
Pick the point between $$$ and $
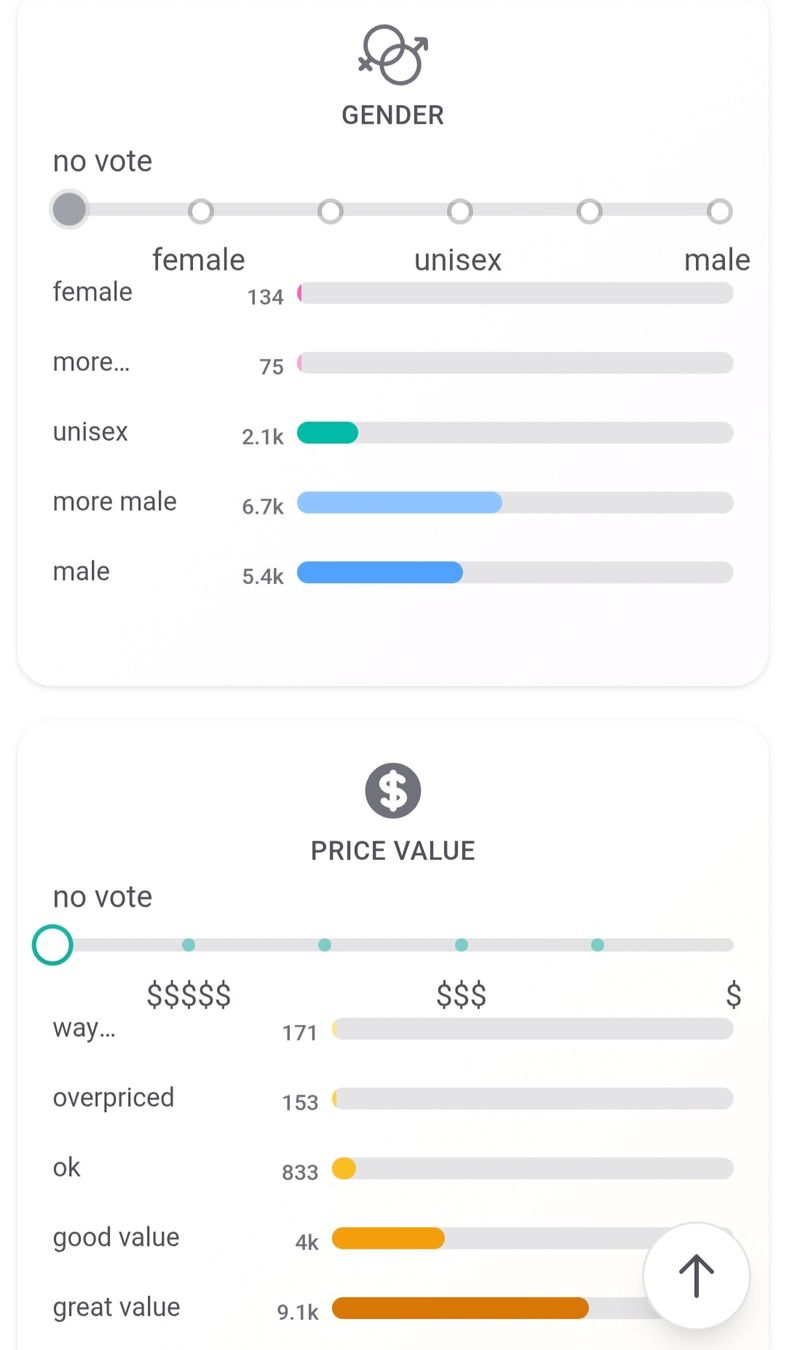[597, 945]
